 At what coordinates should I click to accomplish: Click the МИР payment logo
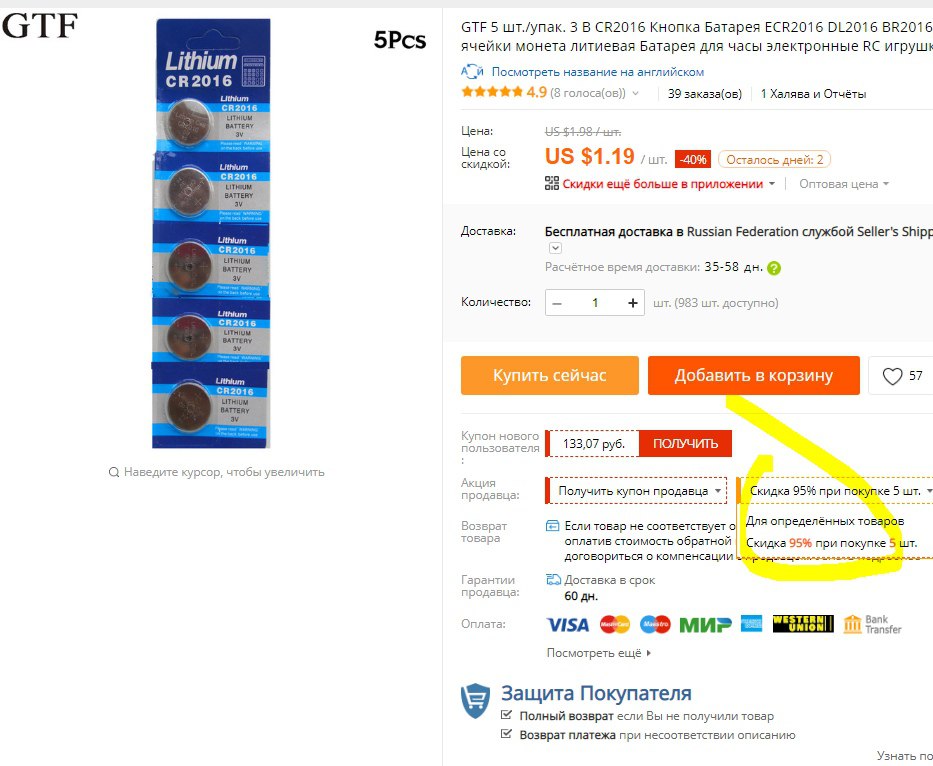705,624
